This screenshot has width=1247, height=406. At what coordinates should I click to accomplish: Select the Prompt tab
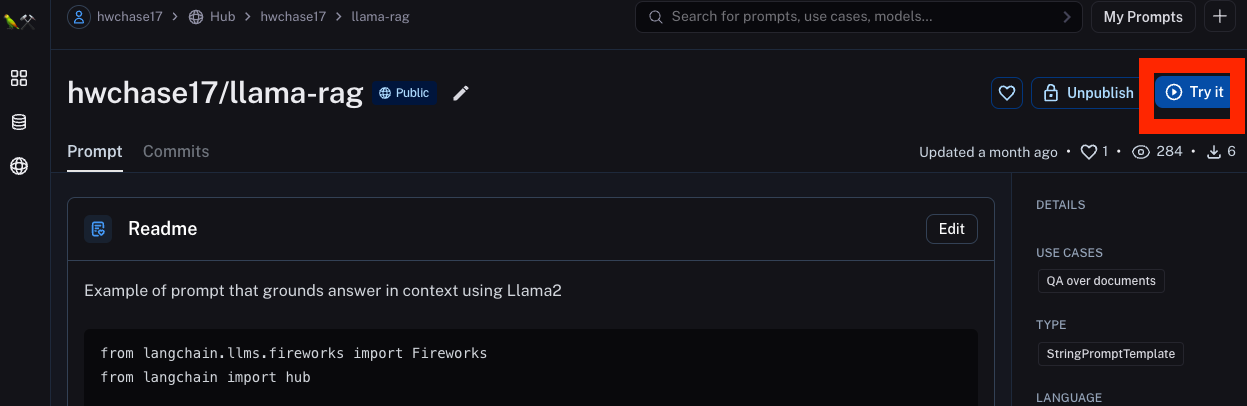pos(94,152)
